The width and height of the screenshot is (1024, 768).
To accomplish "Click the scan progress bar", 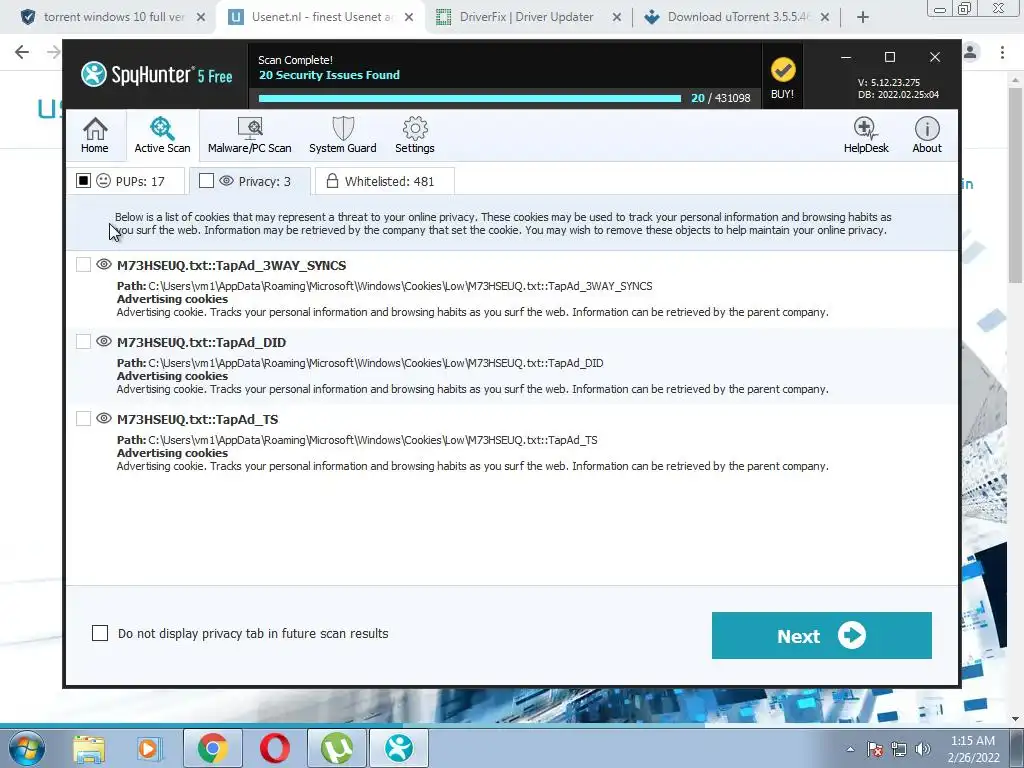I will (470, 98).
